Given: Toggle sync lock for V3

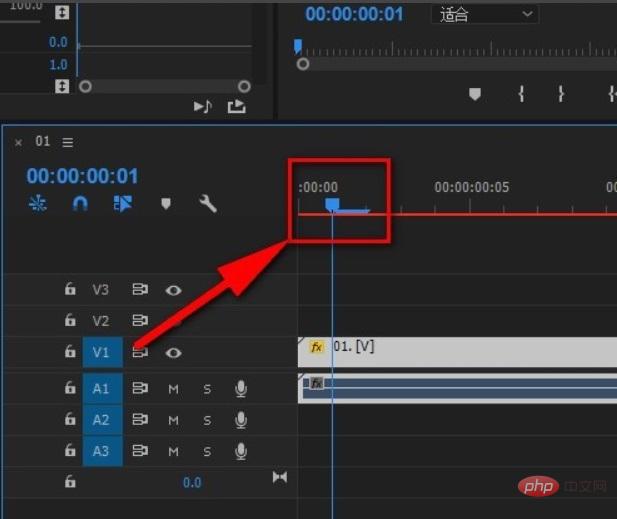Looking at the screenshot, I should (x=140, y=289).
